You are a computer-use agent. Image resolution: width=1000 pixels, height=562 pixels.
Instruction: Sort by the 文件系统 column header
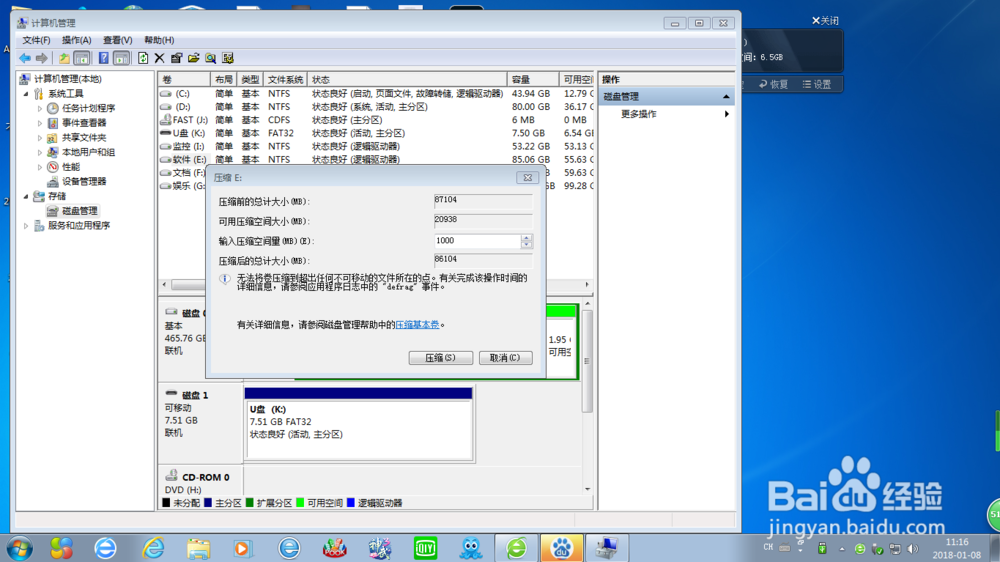pyautogui.click(x=285, y=80)
